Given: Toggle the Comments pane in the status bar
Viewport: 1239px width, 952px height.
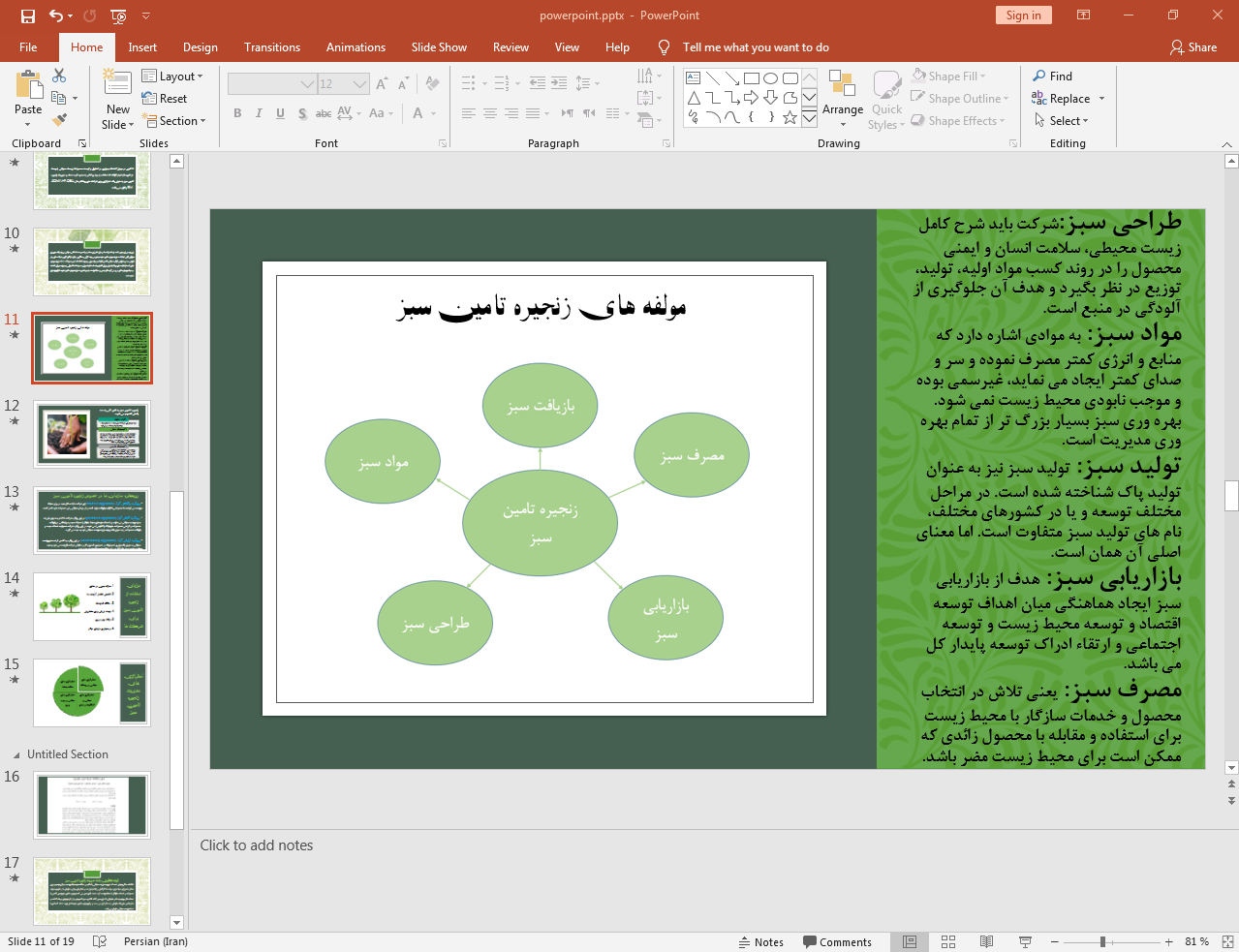Looking at the screenshot, I should tap(837, 942).
